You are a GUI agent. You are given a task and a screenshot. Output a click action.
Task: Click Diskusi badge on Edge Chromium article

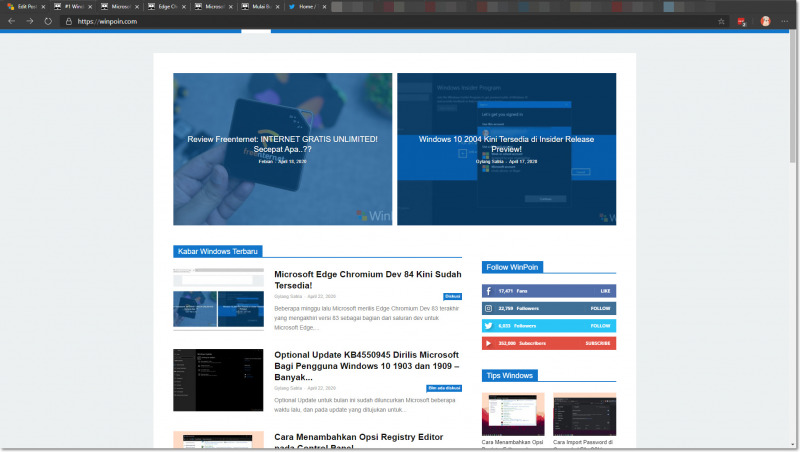pyautogui.click(x=453, y=296)
